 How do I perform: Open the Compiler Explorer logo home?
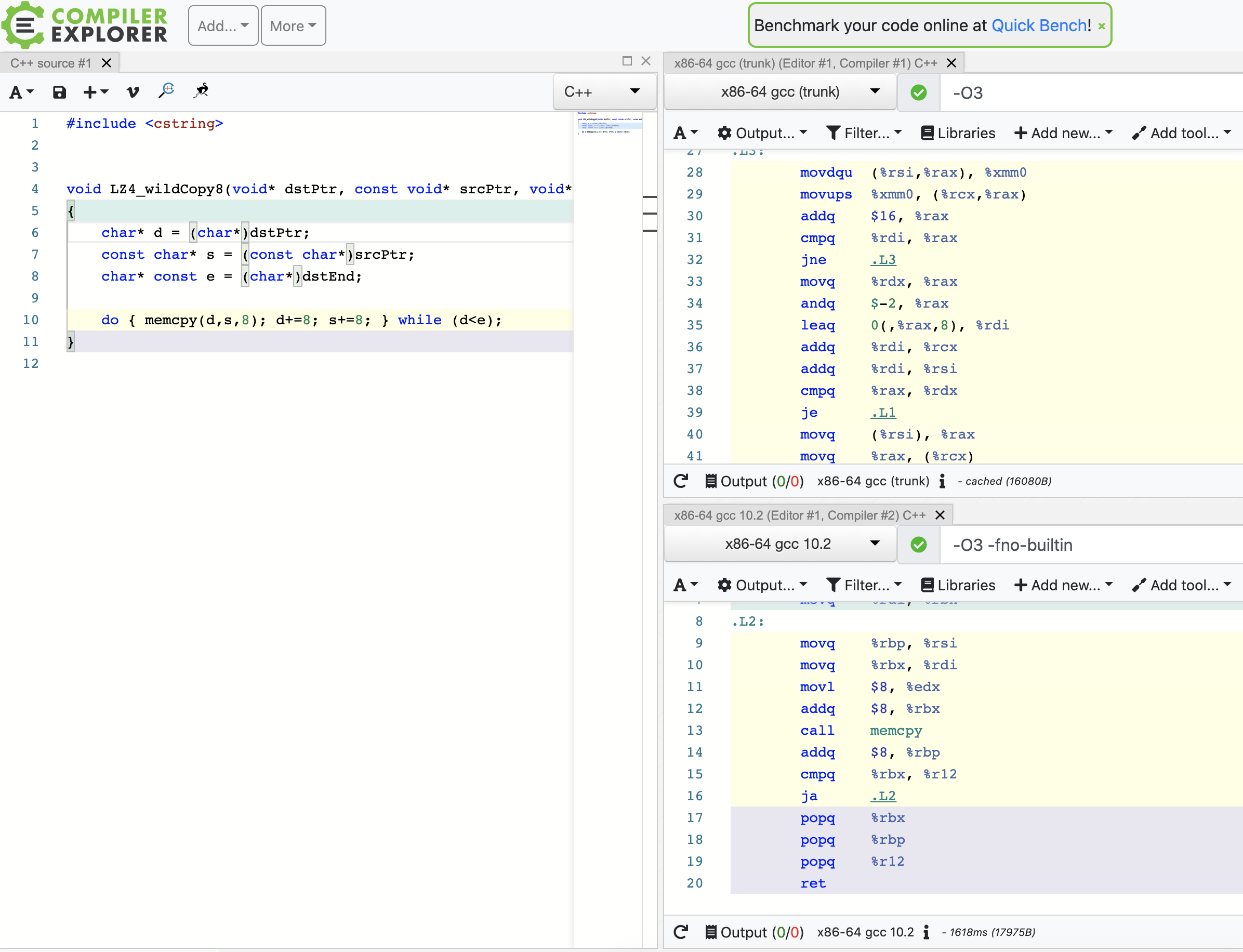click(85, 25)
